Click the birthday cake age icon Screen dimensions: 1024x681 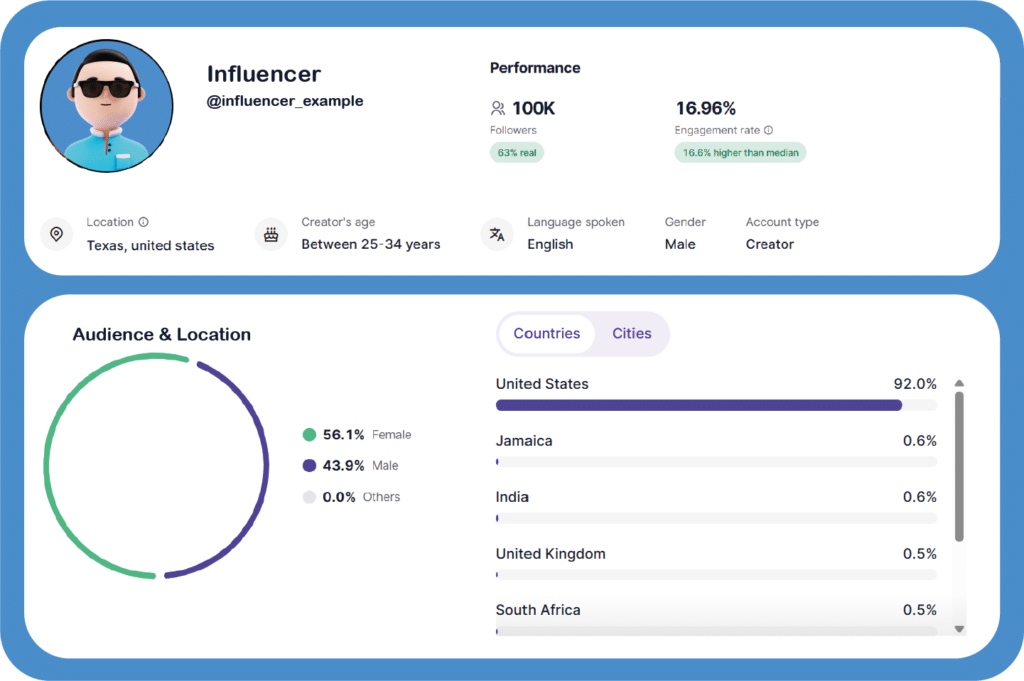pos(271,234)
